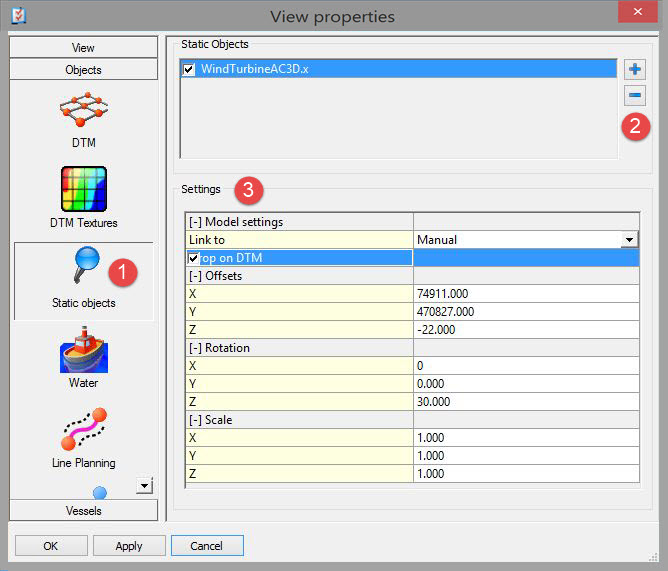Click the minus icon to remove object
Screen dimensions: 668x571
point(635,96)
